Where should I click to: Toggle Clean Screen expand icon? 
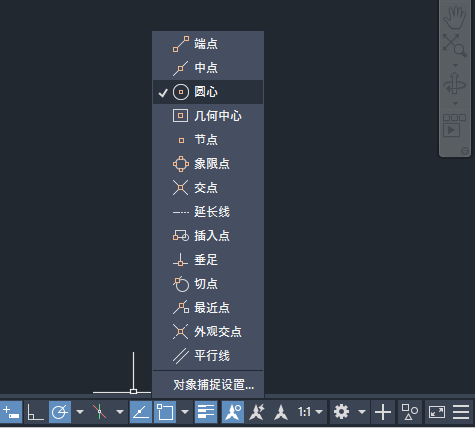[437, 412]
